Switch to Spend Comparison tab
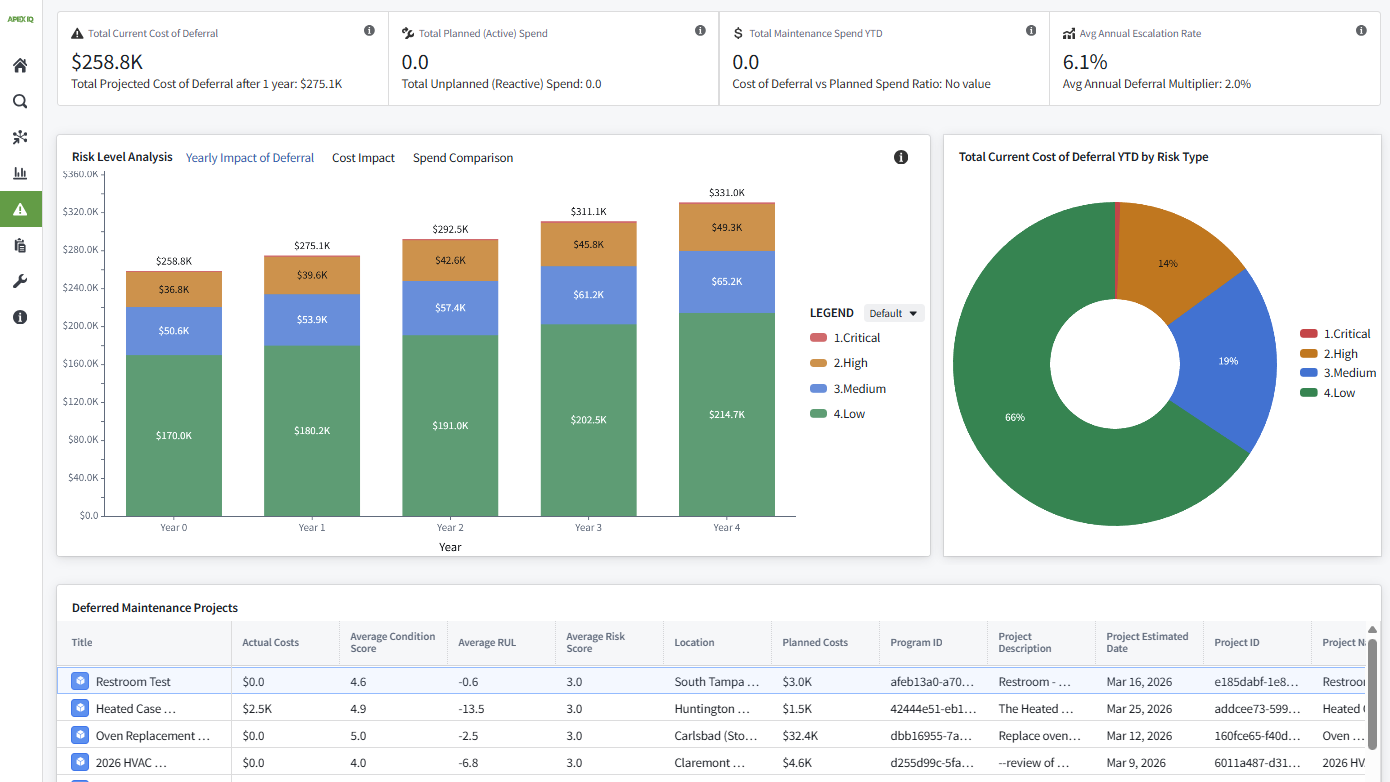Screen dimensions: 1390x782 pyautogui.click(x=463, y=158)
